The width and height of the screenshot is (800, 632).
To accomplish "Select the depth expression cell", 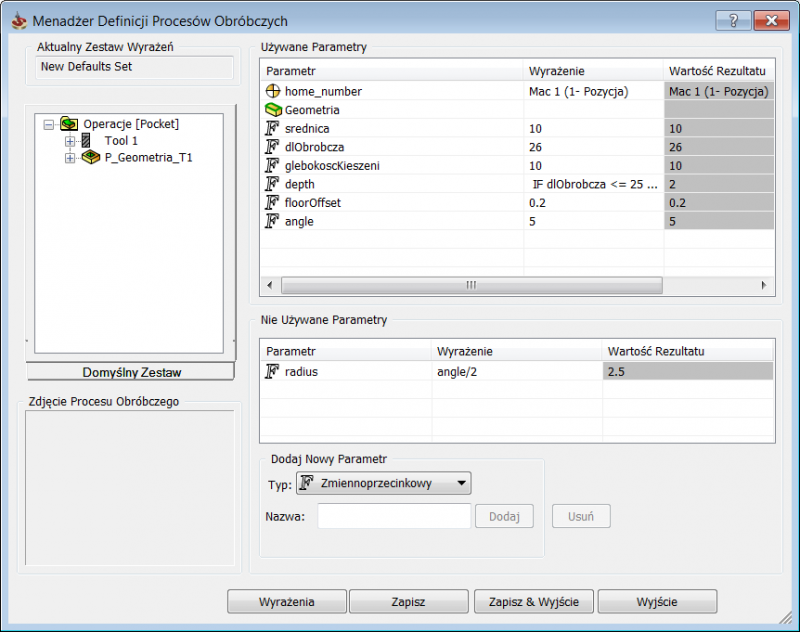I will 593,184.
